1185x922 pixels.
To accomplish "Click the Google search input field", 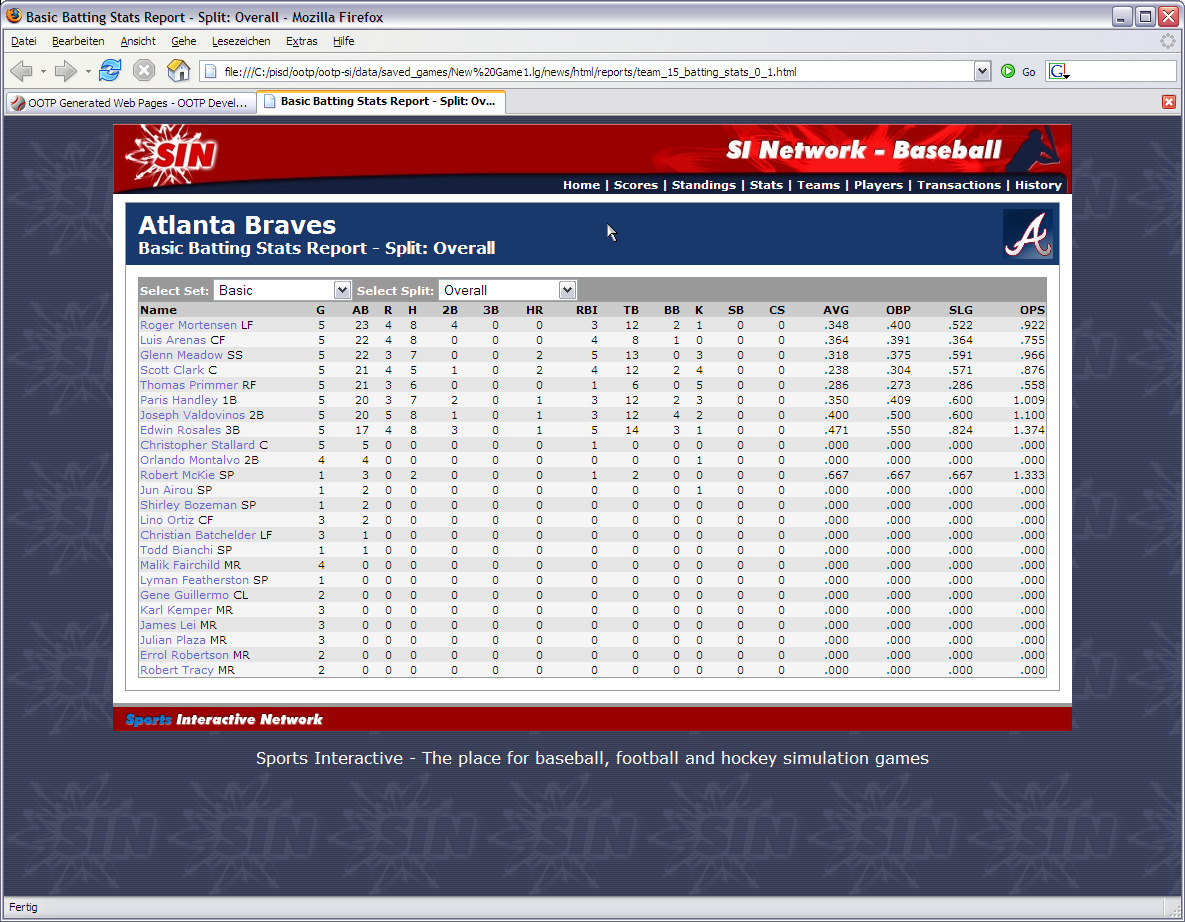I will coord(1123,72).
